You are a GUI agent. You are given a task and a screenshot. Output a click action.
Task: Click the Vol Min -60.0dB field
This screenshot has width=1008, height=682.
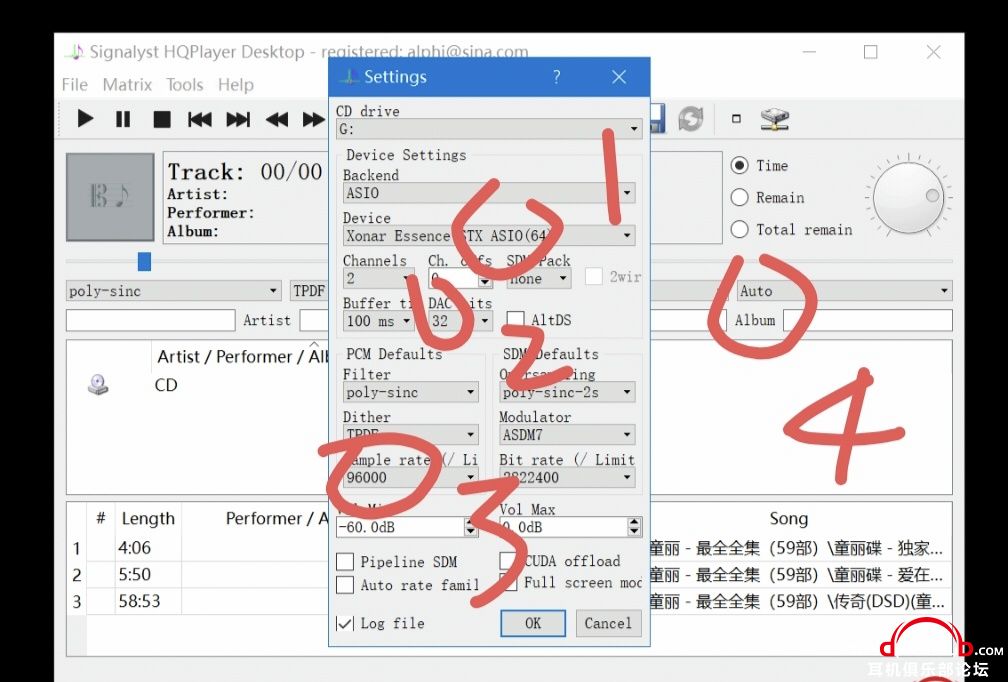tap(400, 527)
